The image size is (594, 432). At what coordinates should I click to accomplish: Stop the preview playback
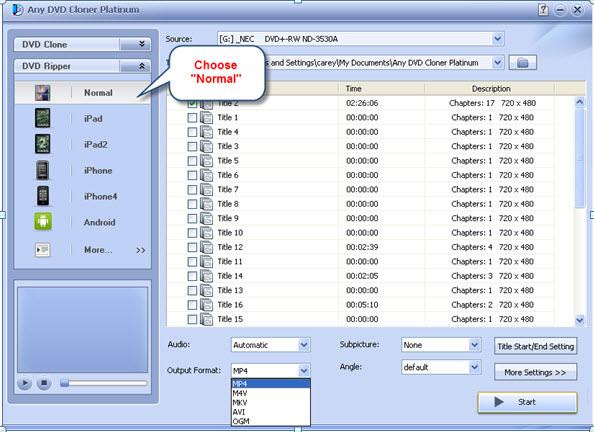pyautogui.click(x=44, y=383)
